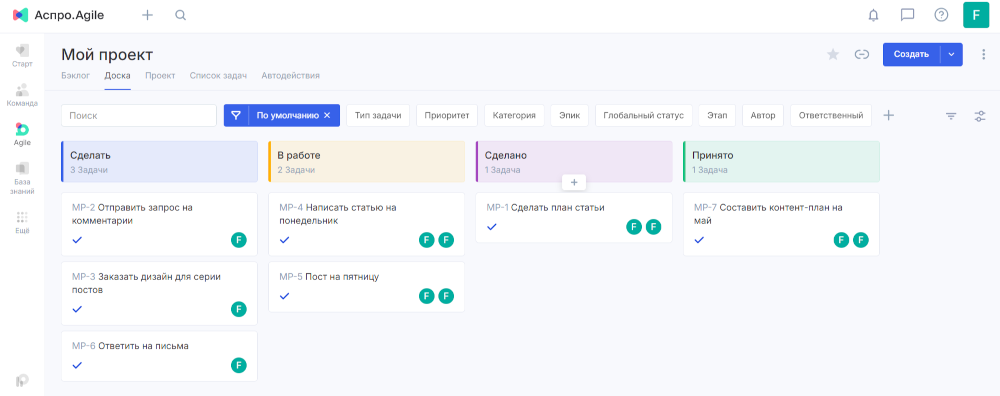Open the Этап filter
1000x396 pixels.
(x=717, y=115)
